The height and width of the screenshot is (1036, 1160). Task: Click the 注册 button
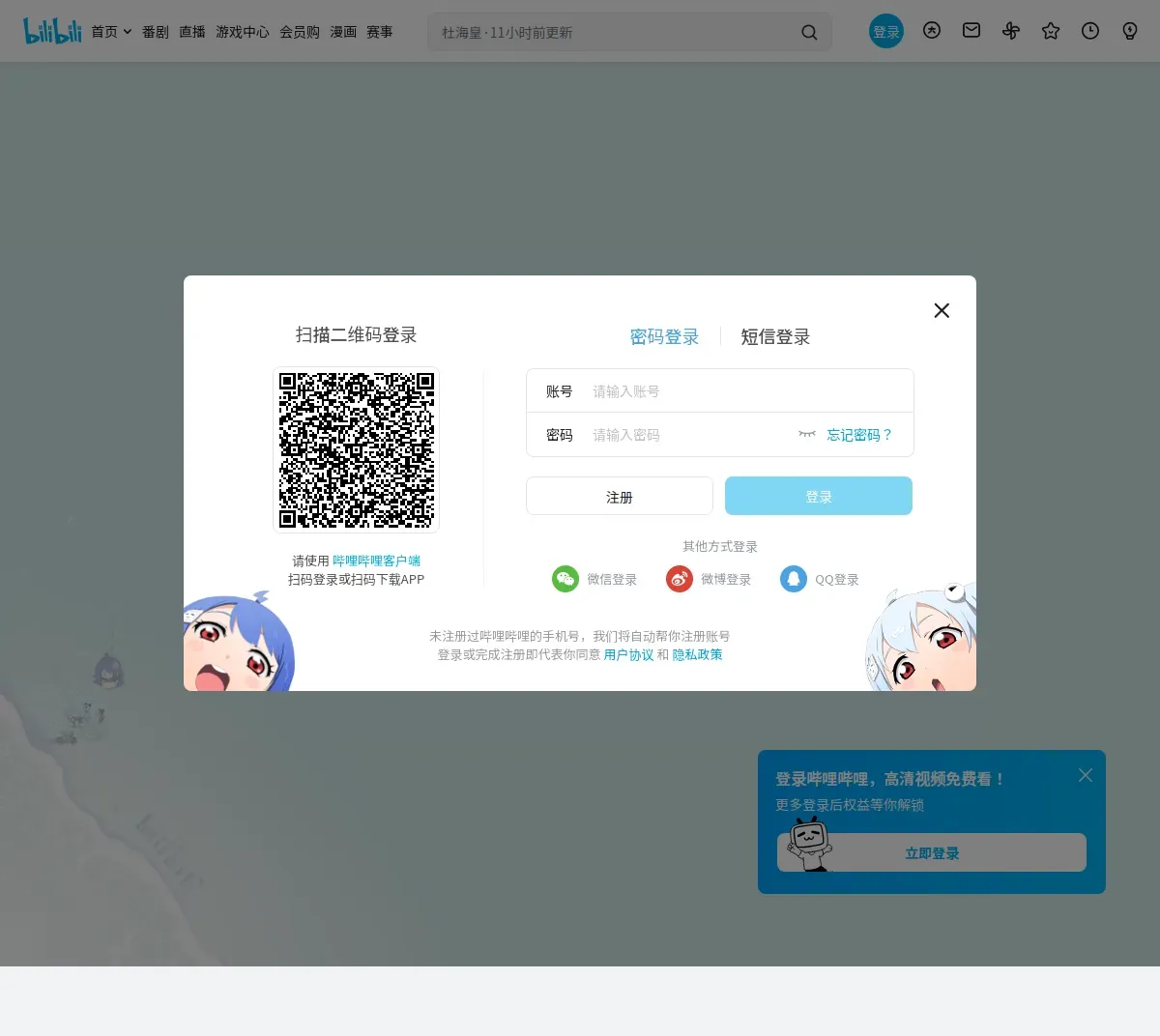620,496
